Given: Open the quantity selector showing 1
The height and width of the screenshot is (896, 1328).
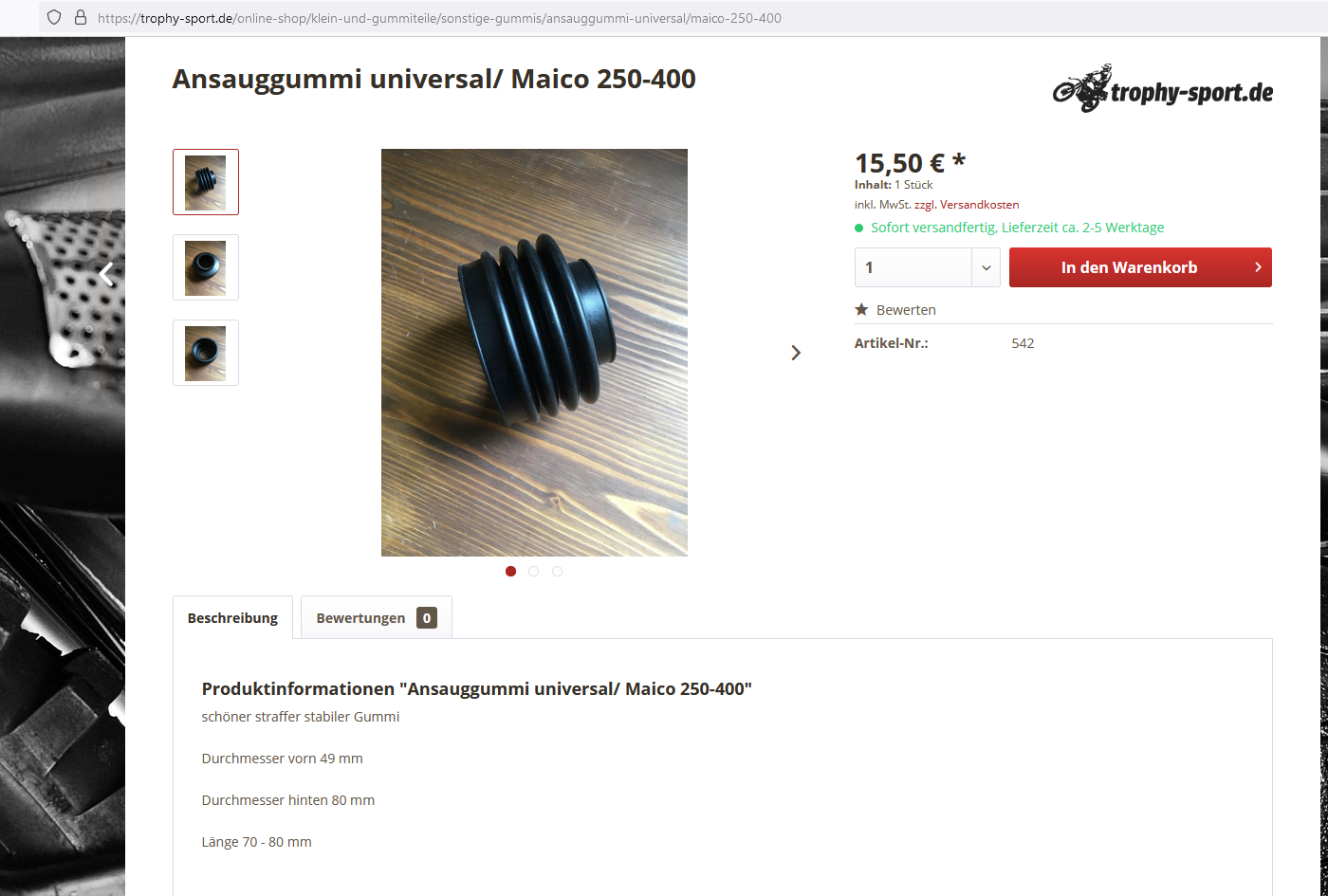Looking at the screenshot, I should (x=928, y=267).
